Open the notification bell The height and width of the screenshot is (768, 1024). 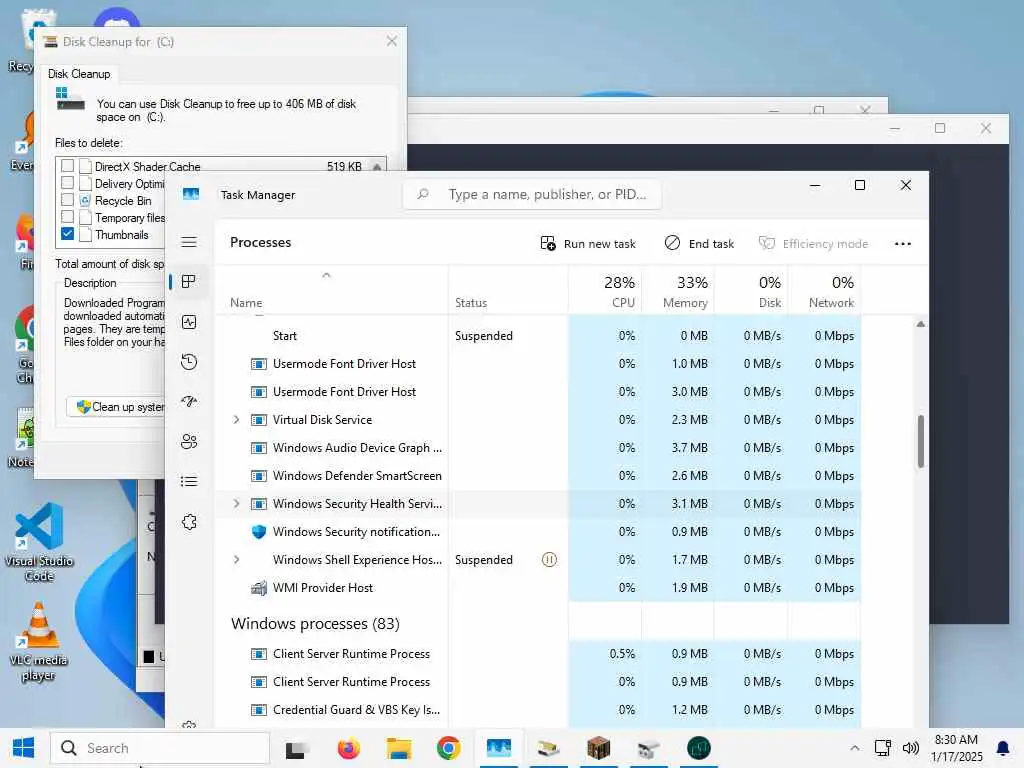(x=1002, y=748)
